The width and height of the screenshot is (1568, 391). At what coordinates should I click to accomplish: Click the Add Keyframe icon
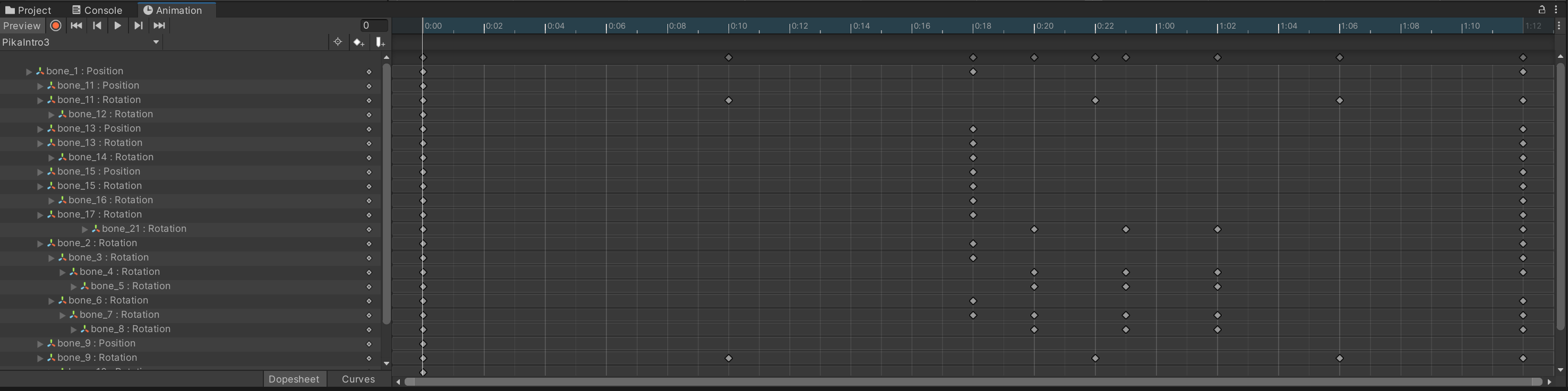358,42
